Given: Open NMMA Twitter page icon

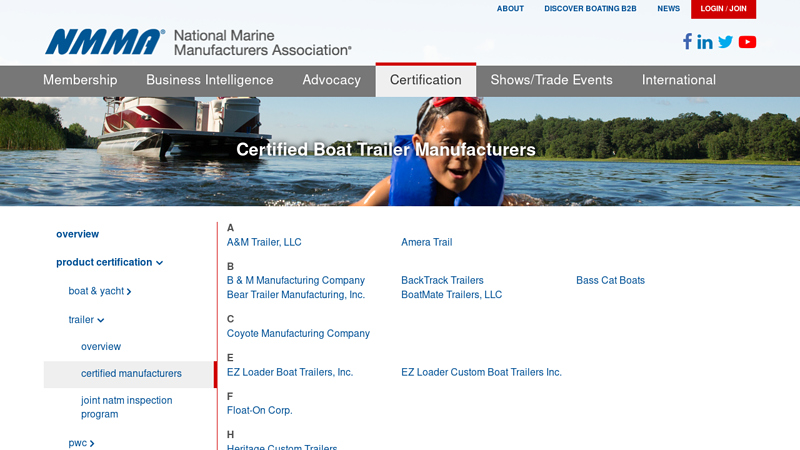Looking at the screenshot, I should pos(726,42).
